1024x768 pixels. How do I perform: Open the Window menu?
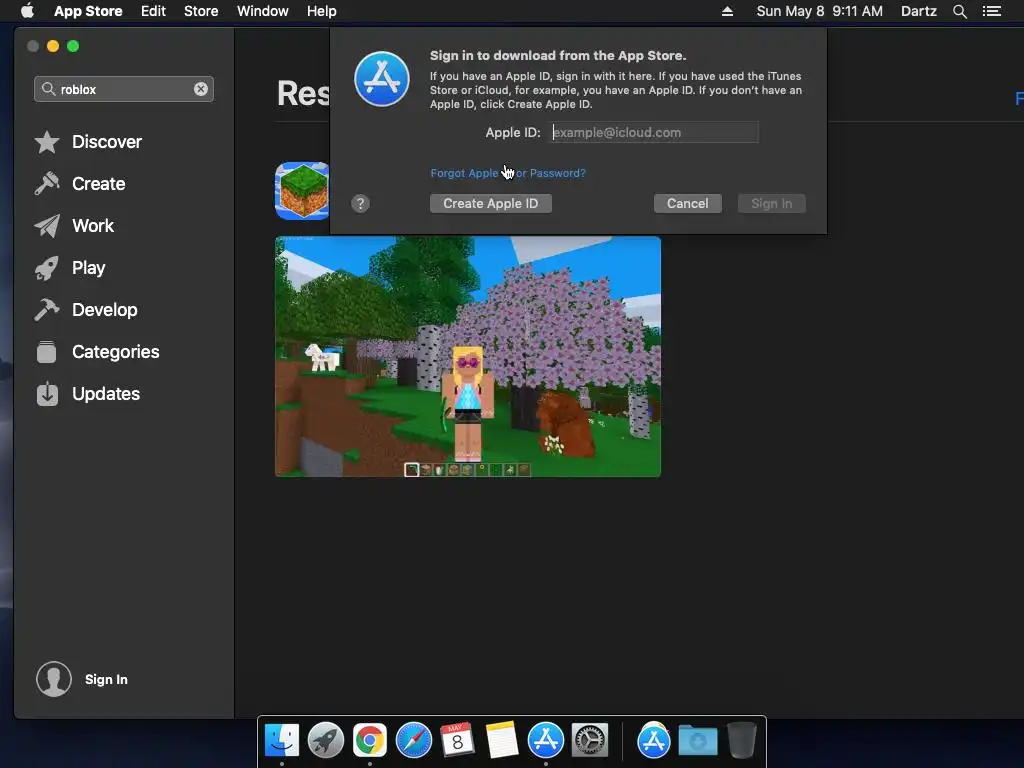[263, 11]
